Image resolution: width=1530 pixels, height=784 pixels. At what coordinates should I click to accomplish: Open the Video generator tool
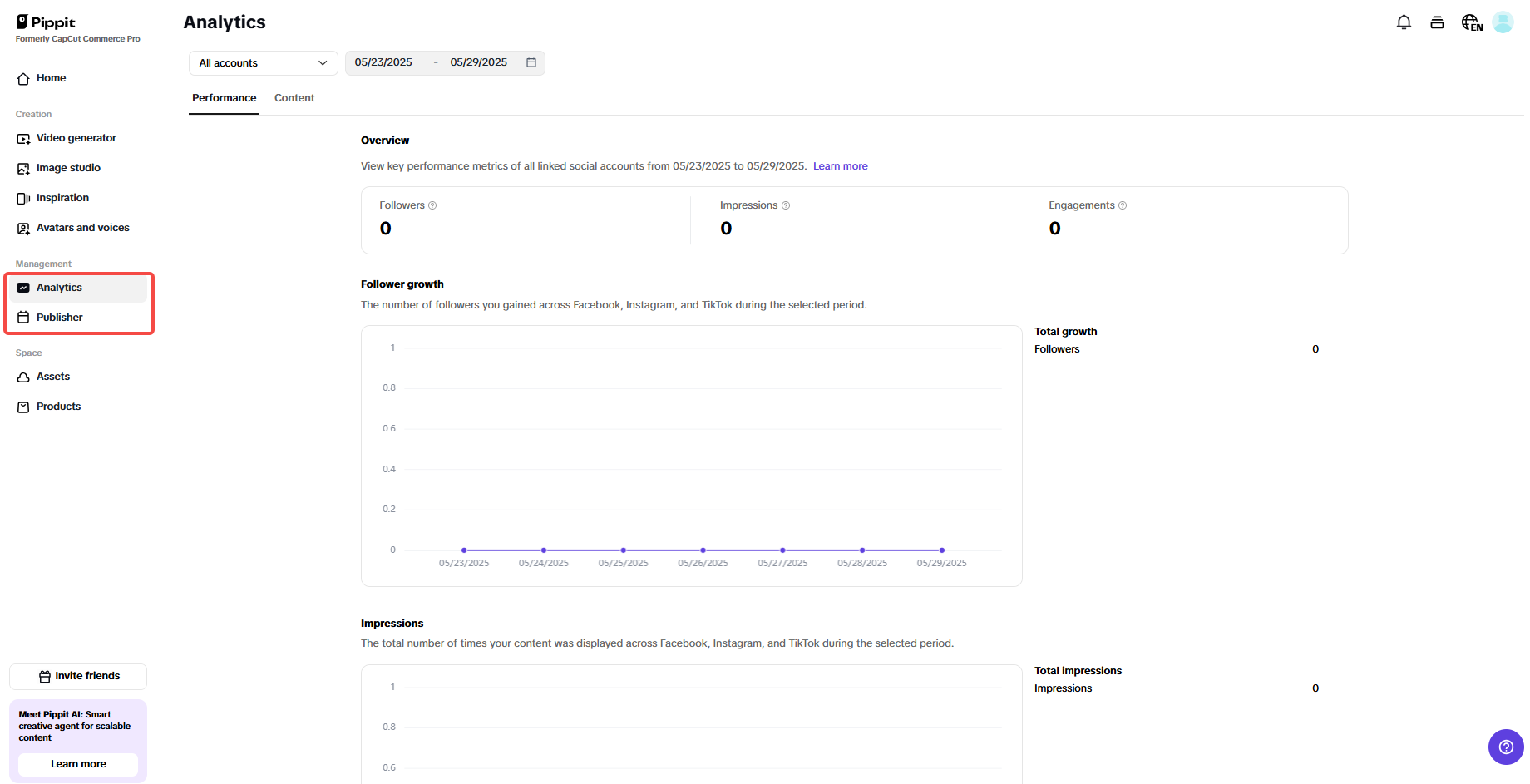76,138
